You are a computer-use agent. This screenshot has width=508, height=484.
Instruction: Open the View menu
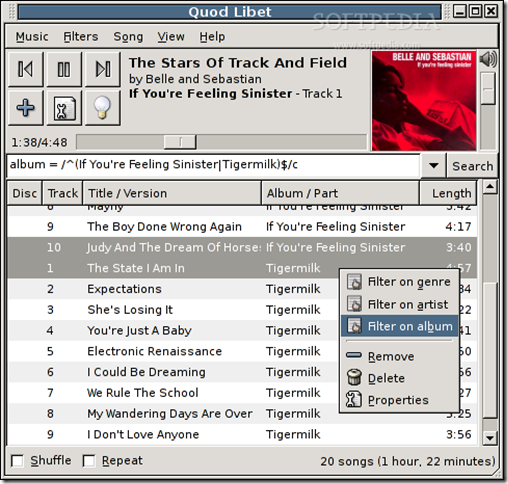[x=171, y=36]
